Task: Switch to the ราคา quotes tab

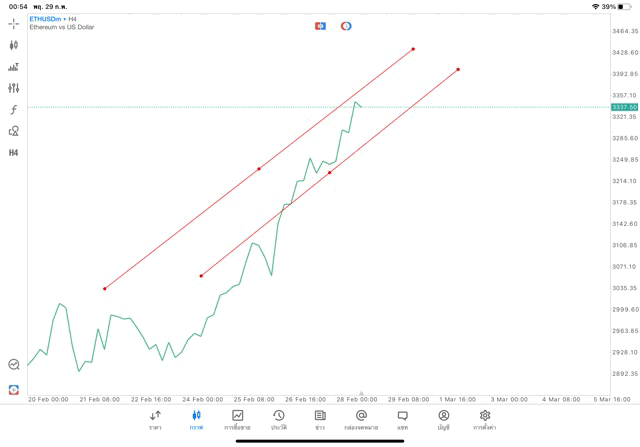Action: tap(155, 419)
